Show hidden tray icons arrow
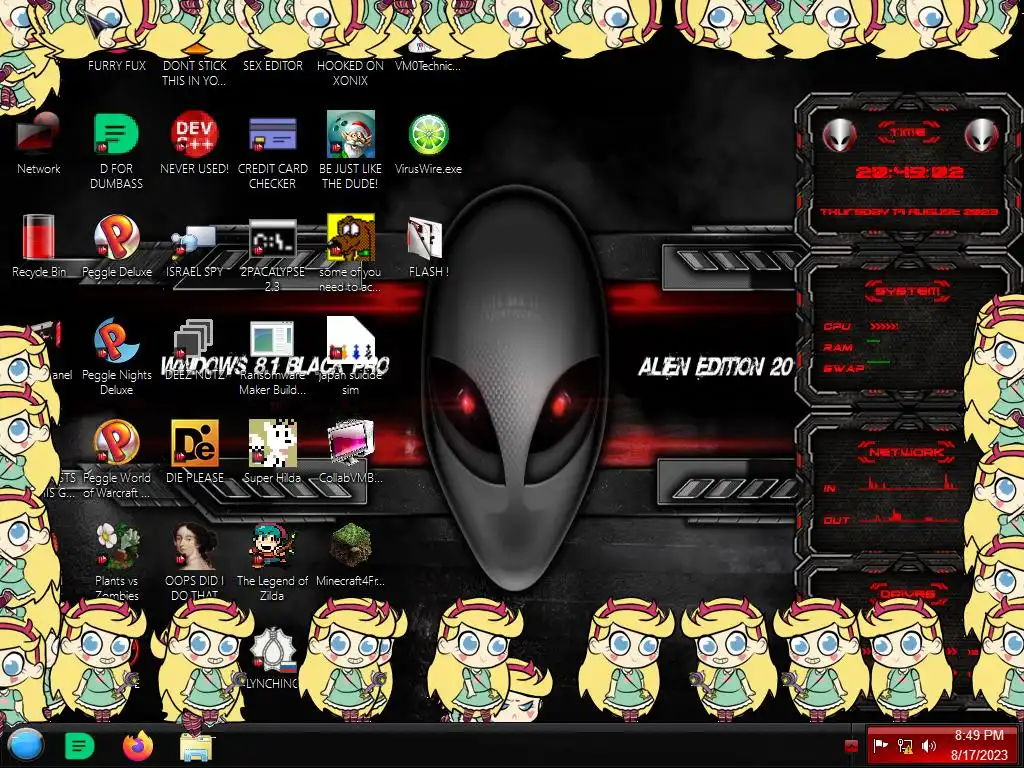This screenshot has width=1024, height=768. pos(851,746)
